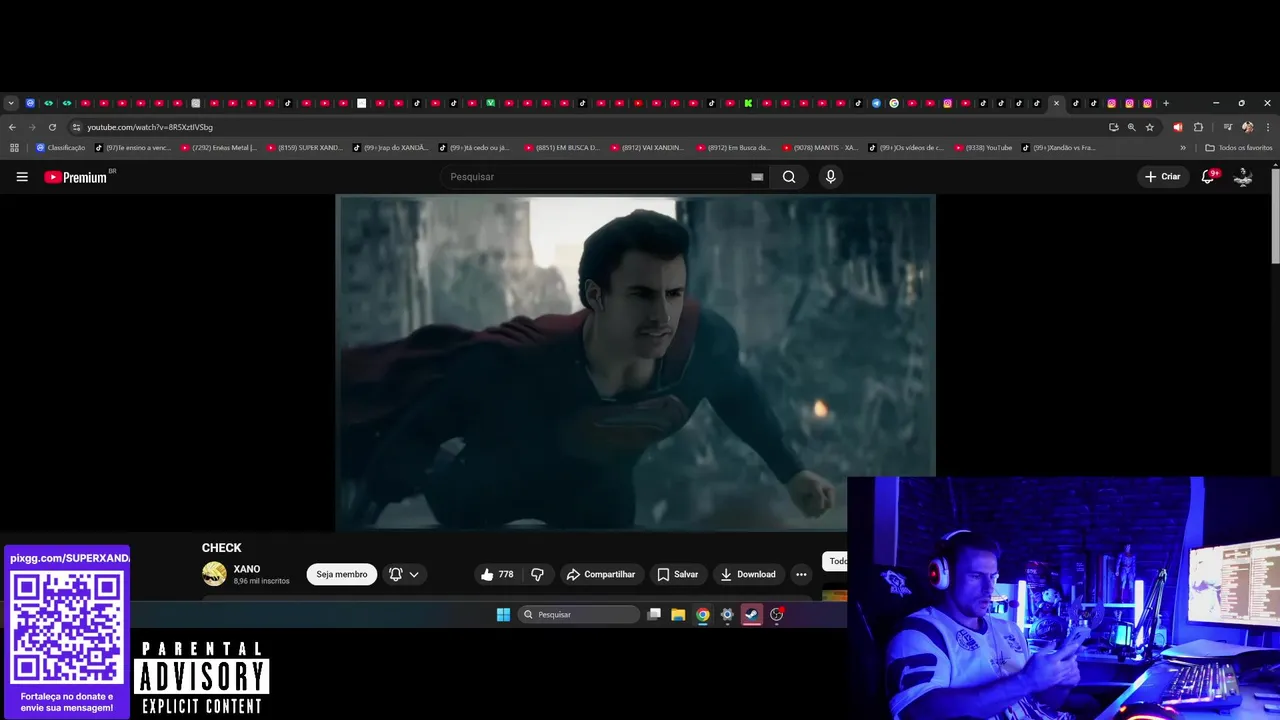Open Todos os favoritos folder
The width and height of the screenshot is (1280, 720).
1239,148
